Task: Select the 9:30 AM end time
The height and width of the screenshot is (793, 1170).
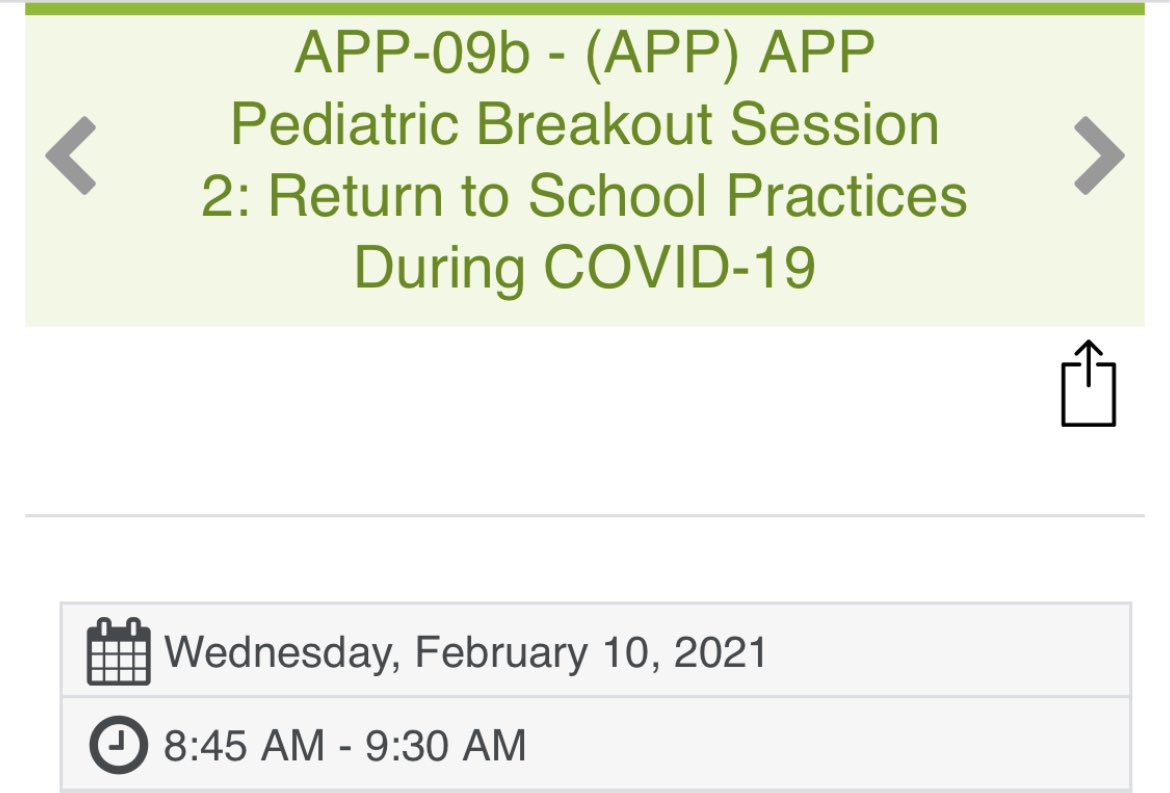Action: (445, 745)
